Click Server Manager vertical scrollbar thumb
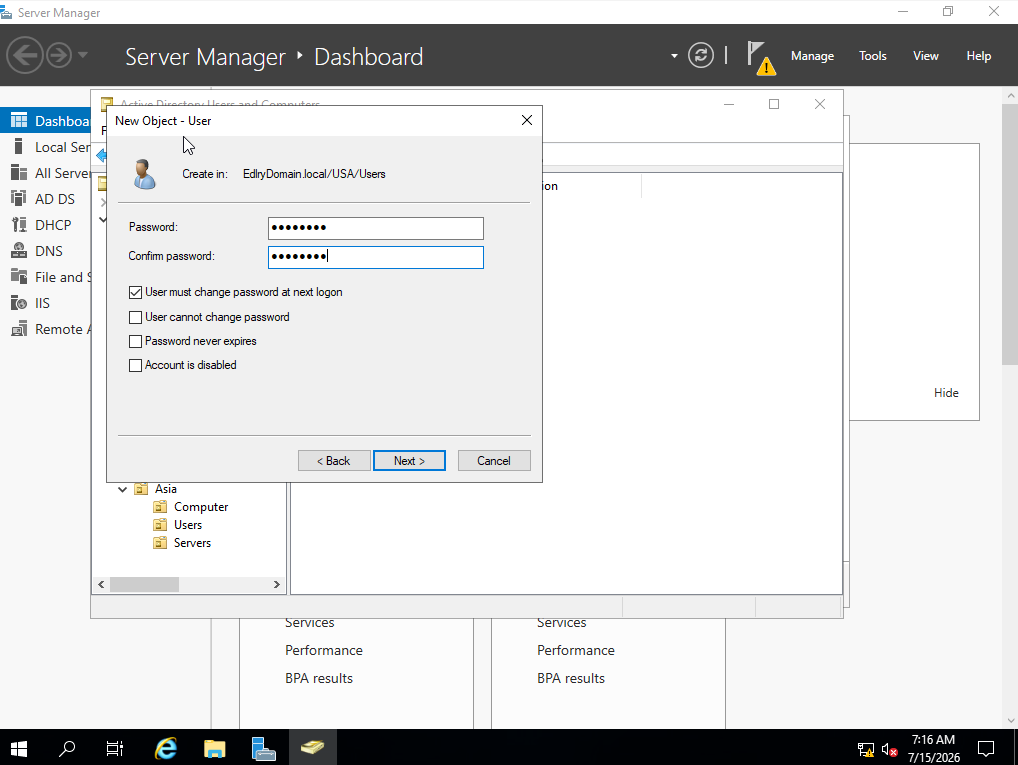 1010,234
